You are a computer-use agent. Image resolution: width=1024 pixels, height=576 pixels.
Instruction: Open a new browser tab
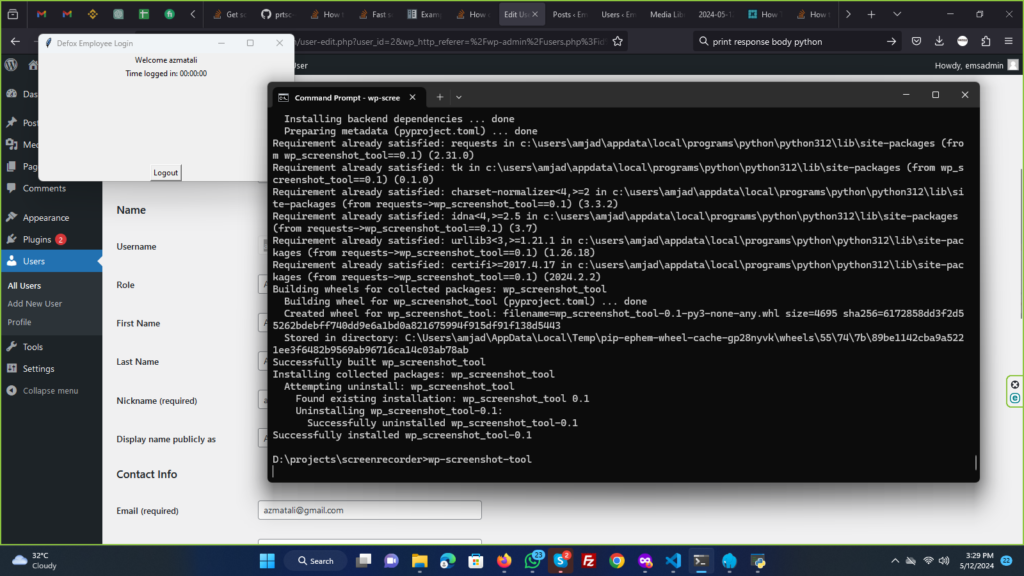[x=871, y=15]
